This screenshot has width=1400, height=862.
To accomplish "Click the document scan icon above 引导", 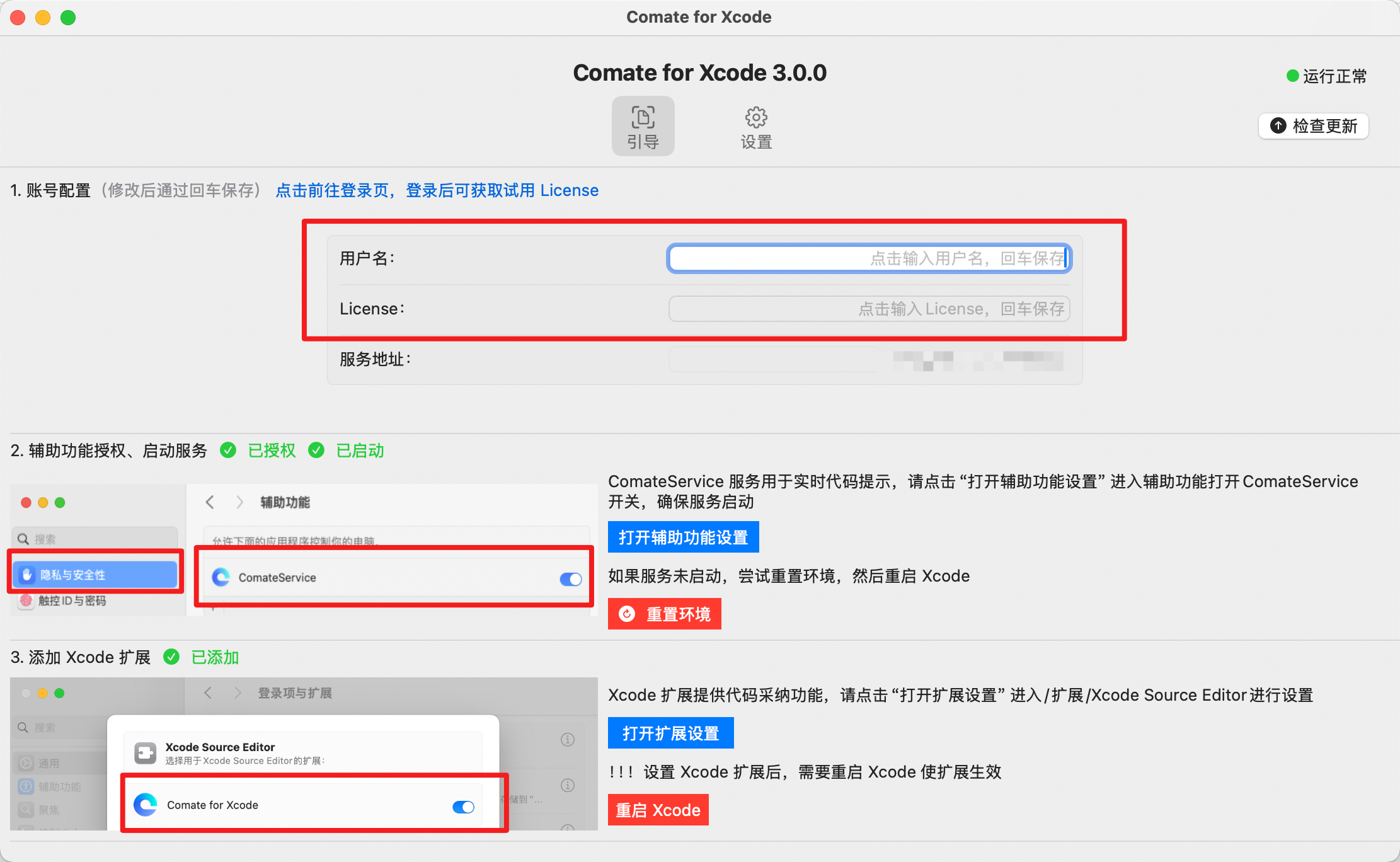I will tap(643, 117).
